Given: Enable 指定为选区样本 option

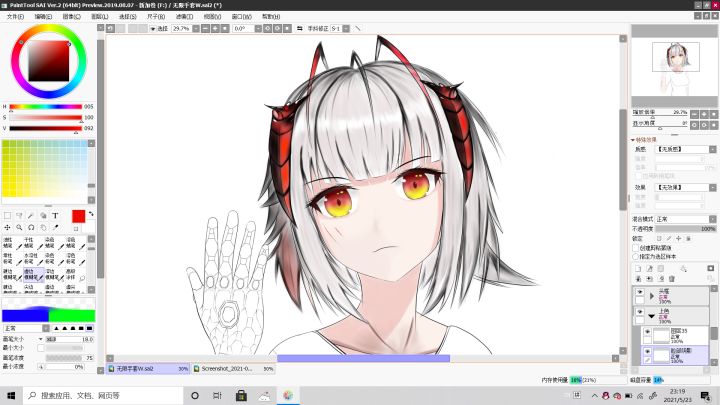Looking at the screenshot, I should 636,256.
